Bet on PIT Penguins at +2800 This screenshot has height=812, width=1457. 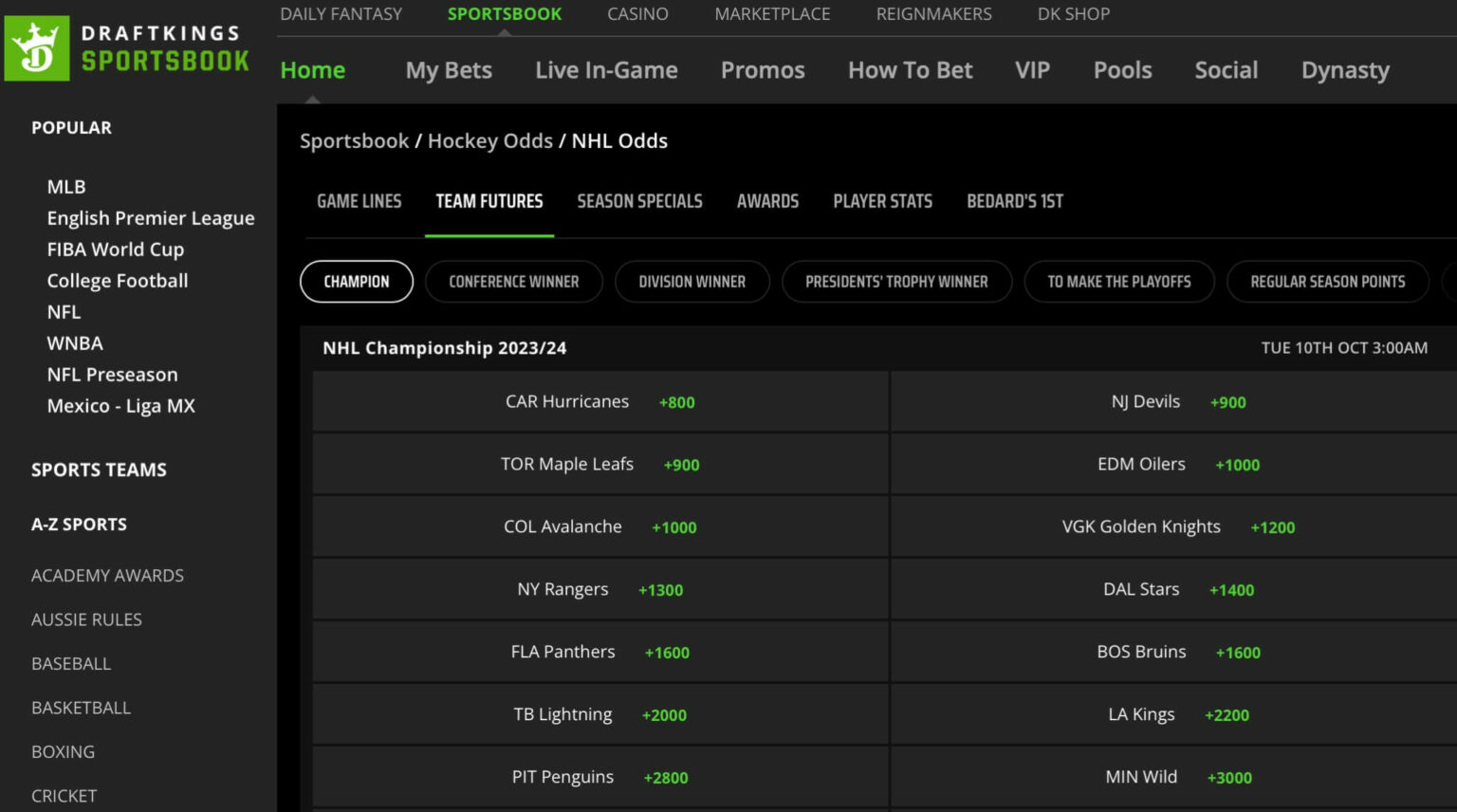pyautogui.click(x=600, y=778)
